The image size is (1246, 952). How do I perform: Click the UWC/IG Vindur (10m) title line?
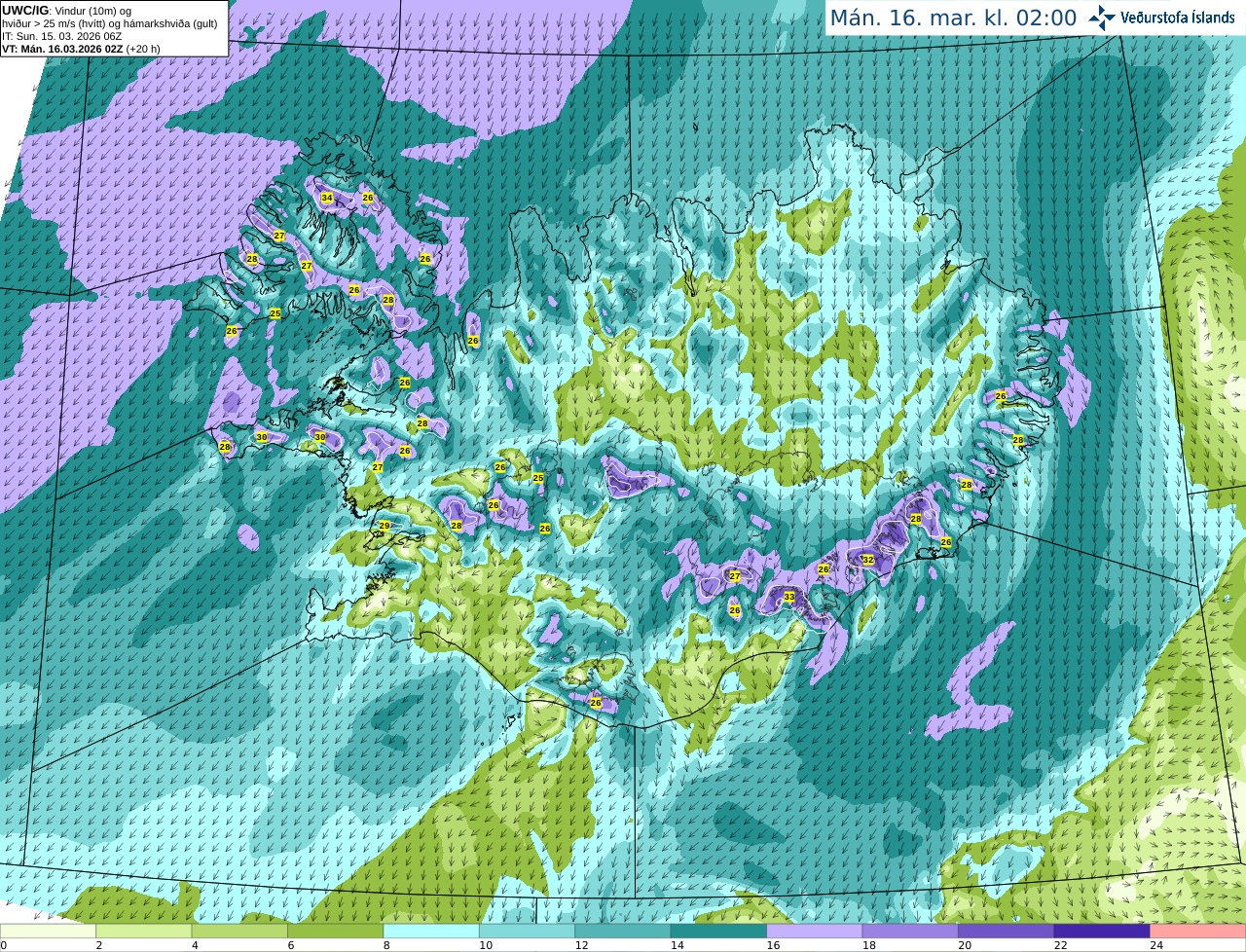pyautogui.click(x=67, y=10)
